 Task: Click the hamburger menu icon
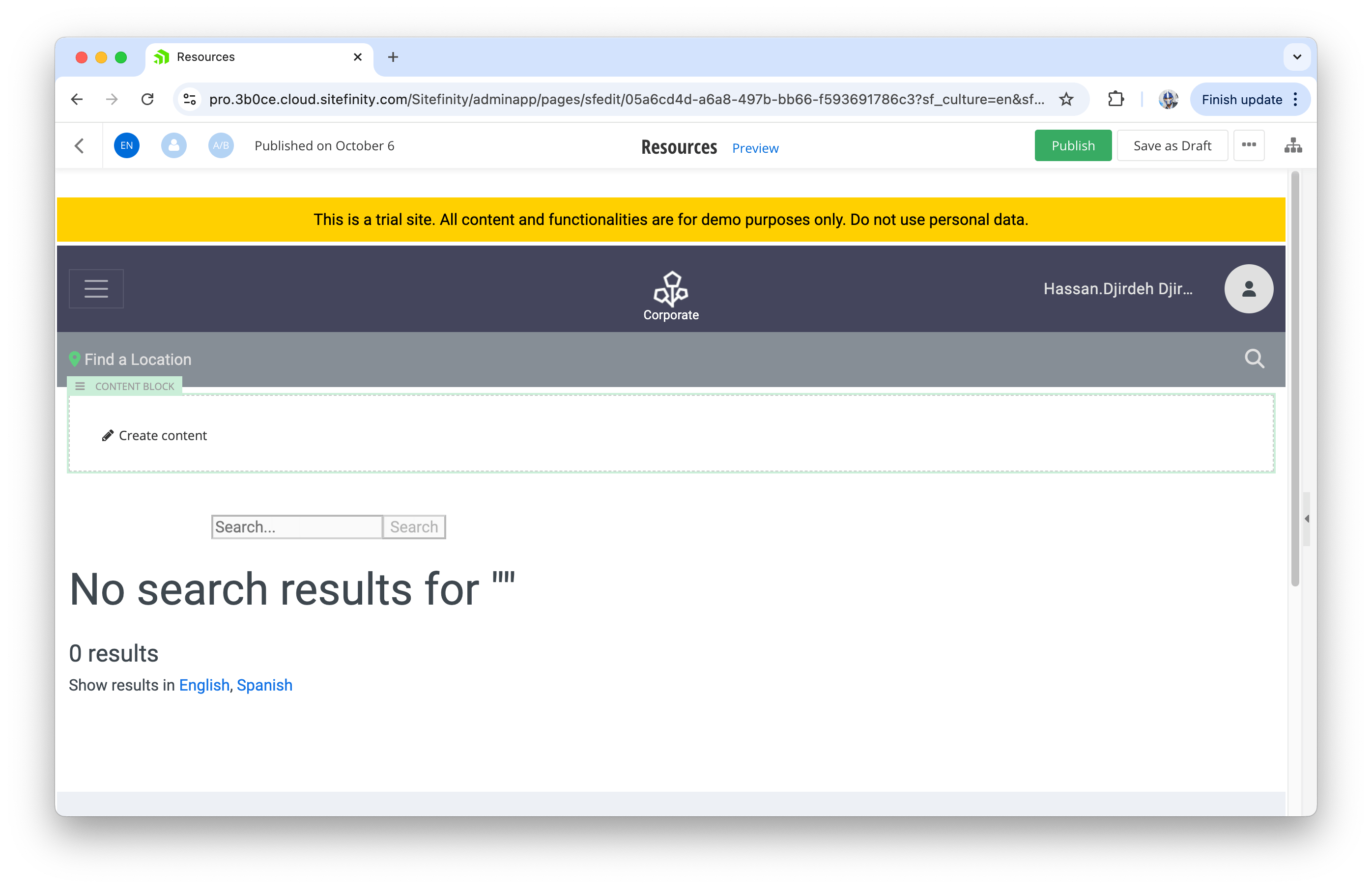pos(96,289)
